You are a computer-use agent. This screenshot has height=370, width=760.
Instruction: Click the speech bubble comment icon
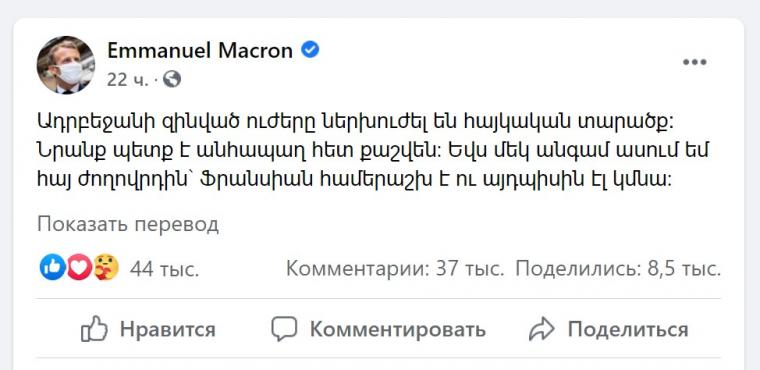pos(284,329)
